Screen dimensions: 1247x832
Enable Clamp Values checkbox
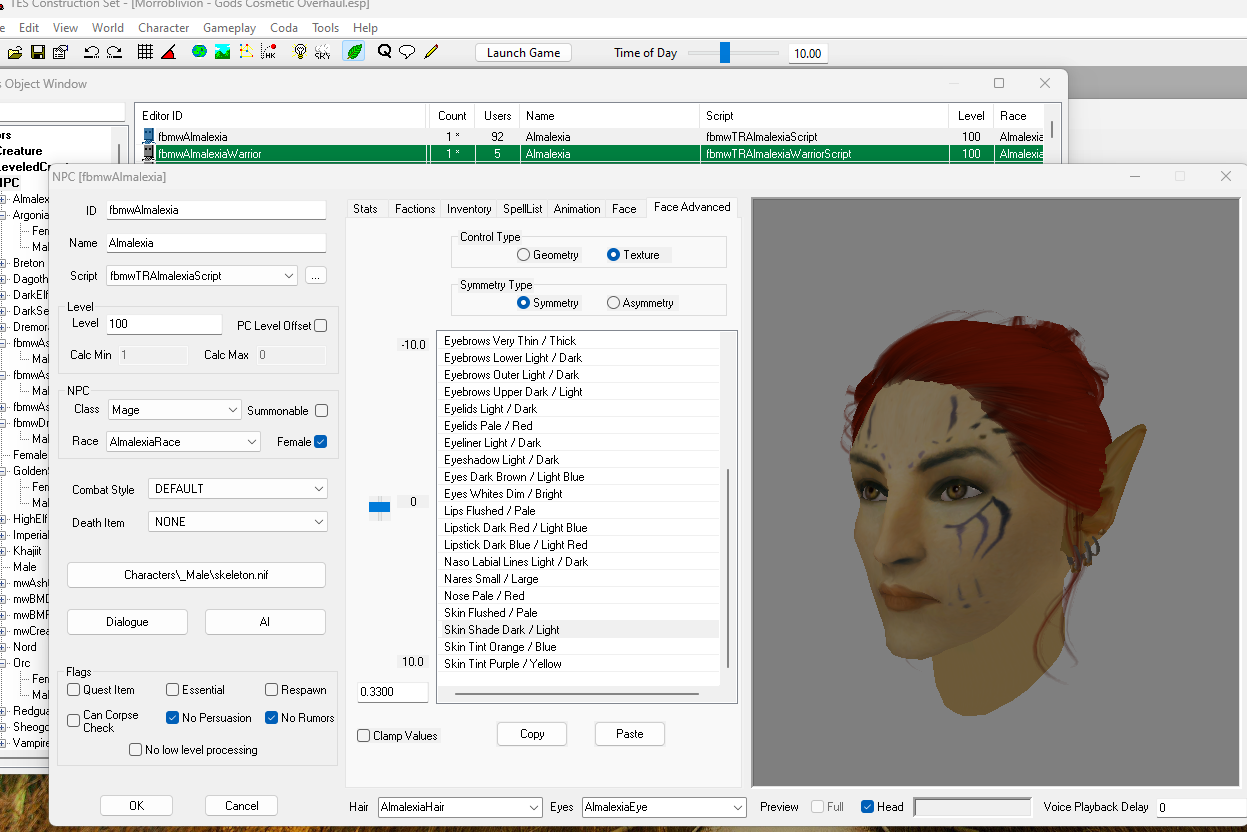coord(364,736)
